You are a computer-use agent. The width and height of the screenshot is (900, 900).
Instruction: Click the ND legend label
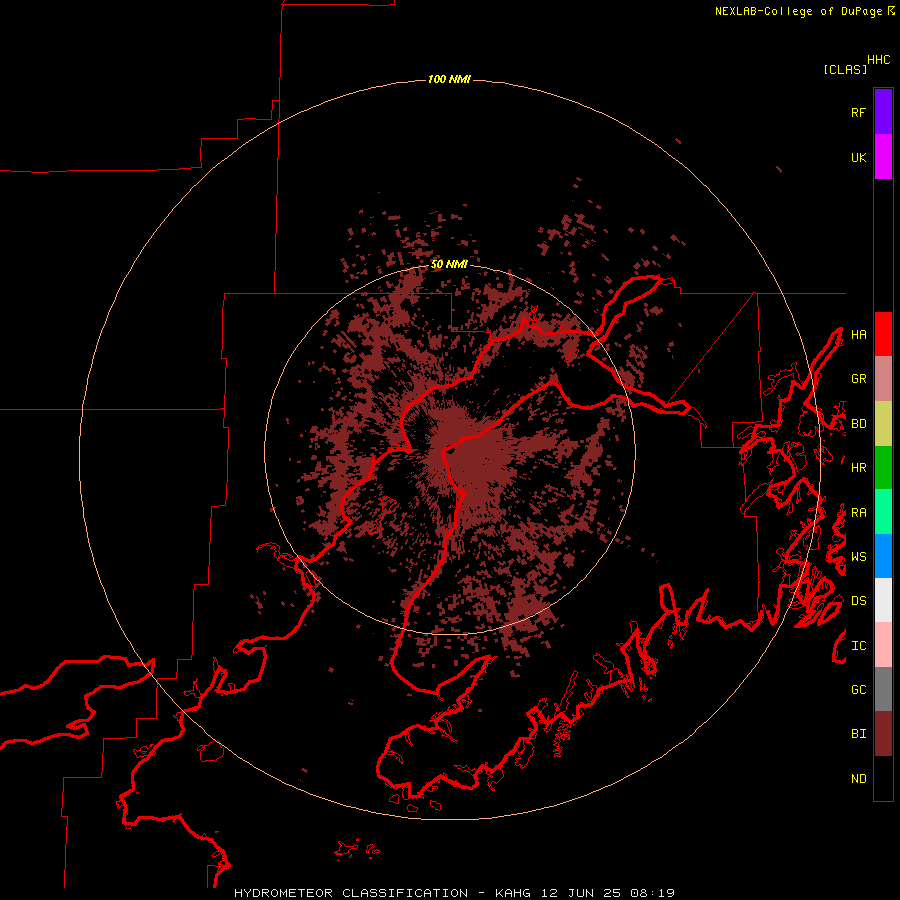tap(858, 778)
